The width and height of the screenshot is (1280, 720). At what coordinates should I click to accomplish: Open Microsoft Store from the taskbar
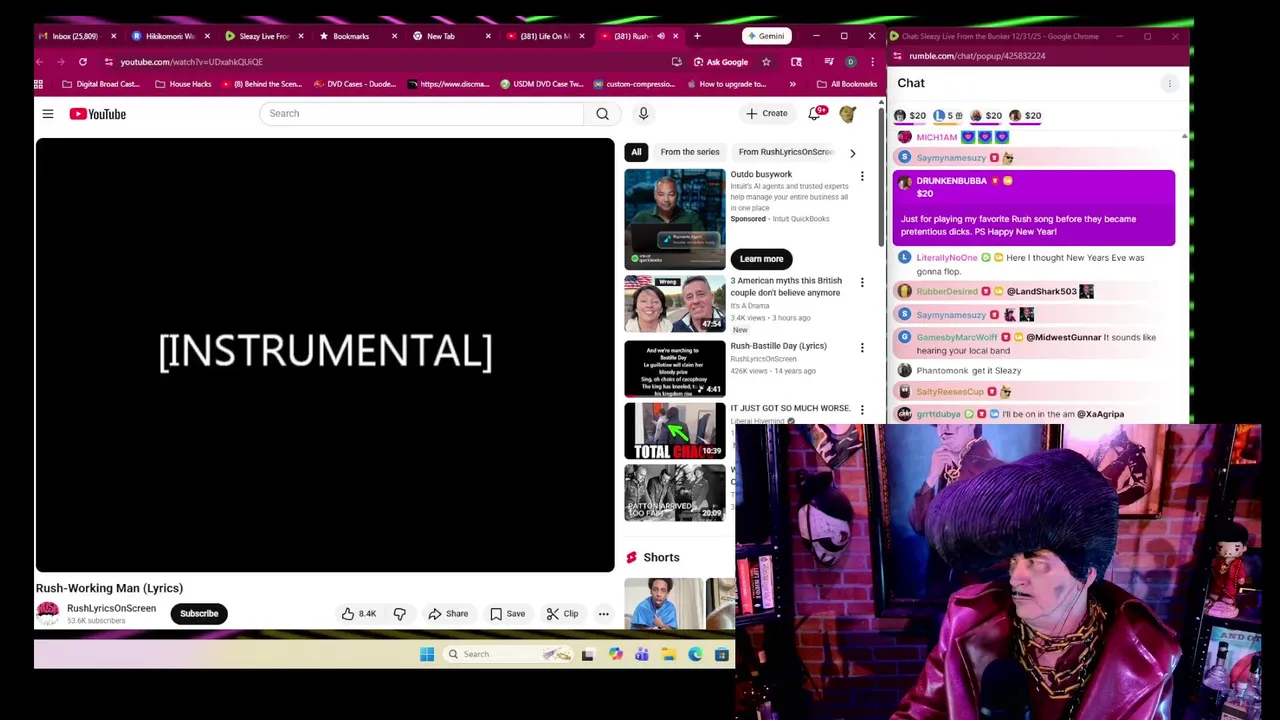pyautogui.click(x=721, y=654)
